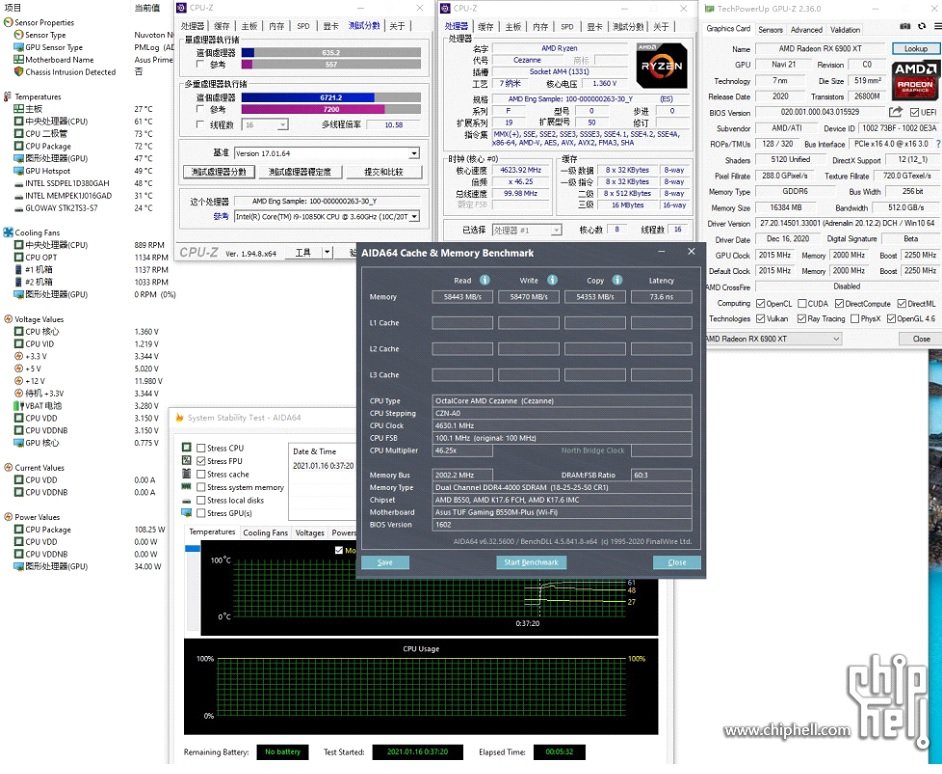Uncheck the Stress FPU option
This screenshot has height=774, width=942.
coord(202,461)
